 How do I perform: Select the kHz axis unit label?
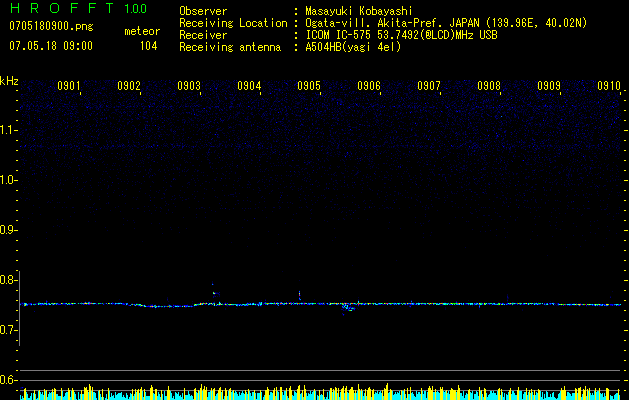[x=9, y=81]
